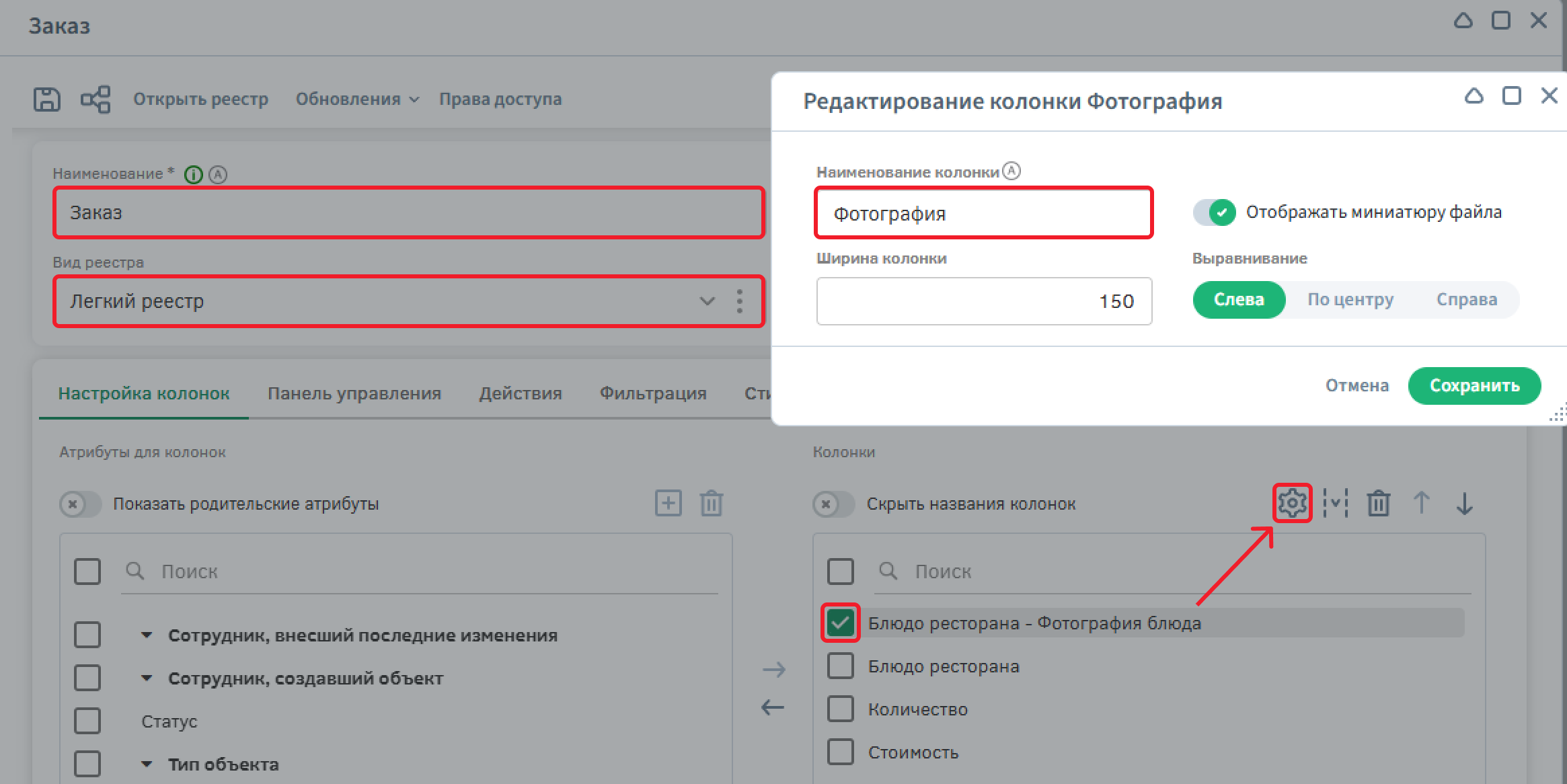Check the Количество column checkbox
This screenshot has width=1567, height=784.
pos(840,709)
